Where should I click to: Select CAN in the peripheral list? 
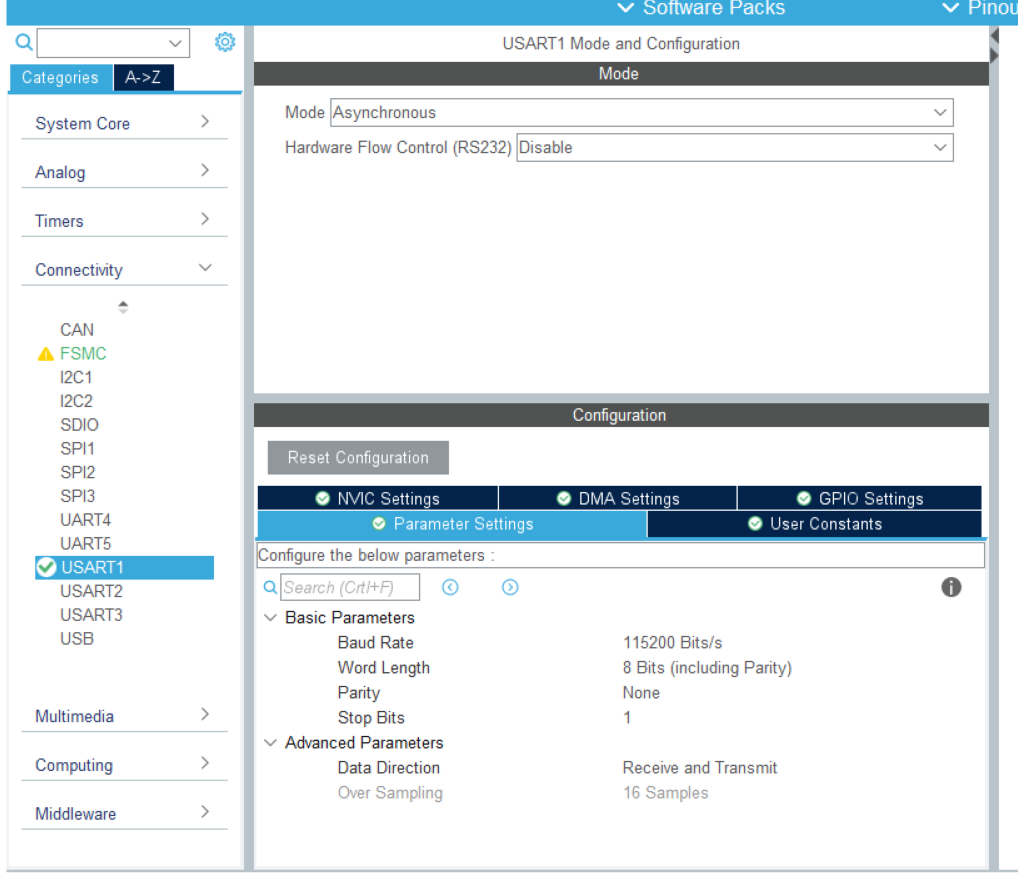coord(77,330)
